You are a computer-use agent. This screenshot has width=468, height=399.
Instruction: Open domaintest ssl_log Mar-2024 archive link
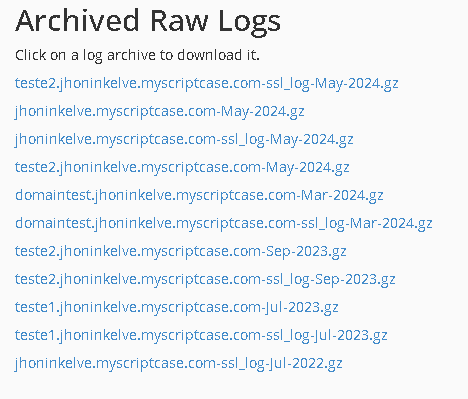(224, 223)
